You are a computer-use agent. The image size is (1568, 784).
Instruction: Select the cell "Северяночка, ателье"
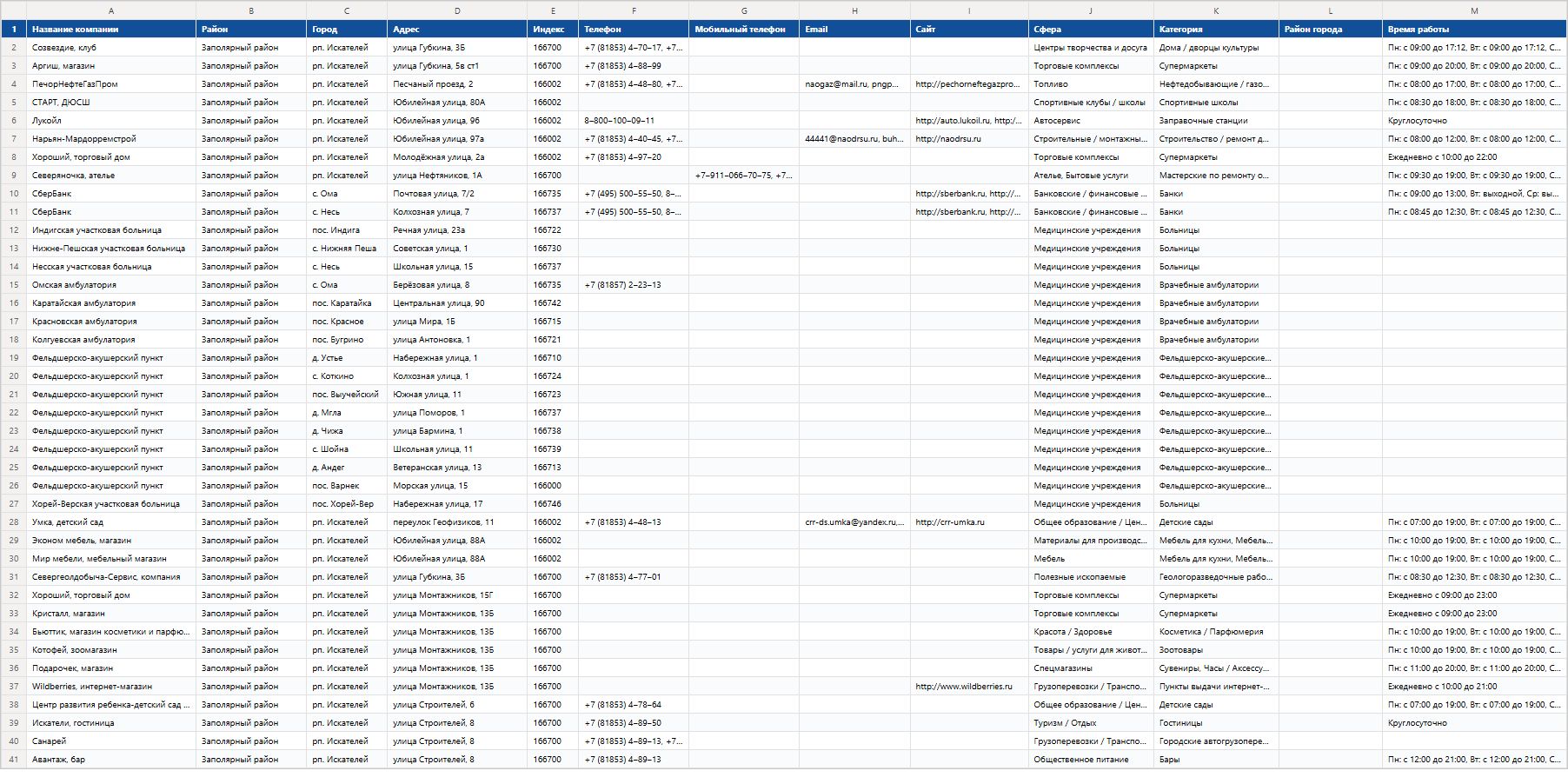point(111,176)
